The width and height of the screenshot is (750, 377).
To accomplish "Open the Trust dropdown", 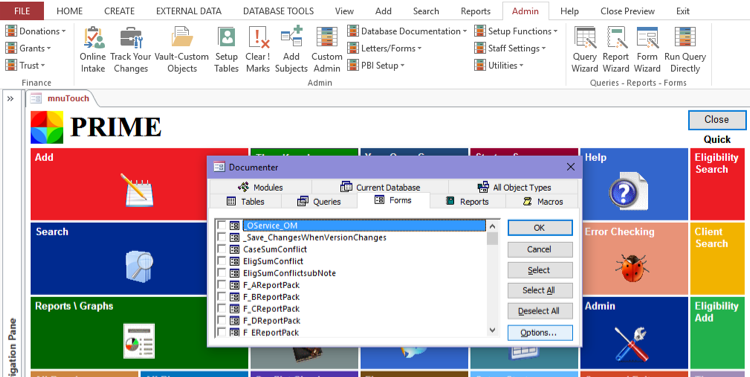I will coord(25,66).
